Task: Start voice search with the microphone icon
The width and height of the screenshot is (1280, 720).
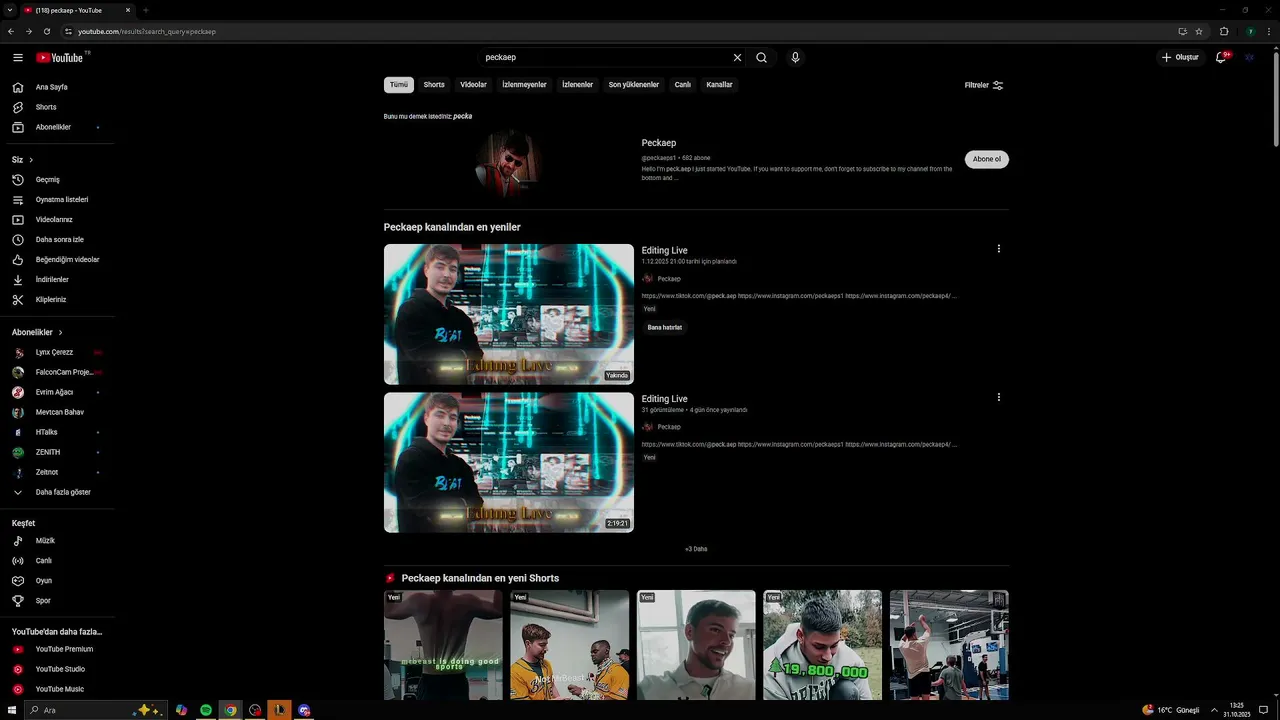Action: [795, 58]
